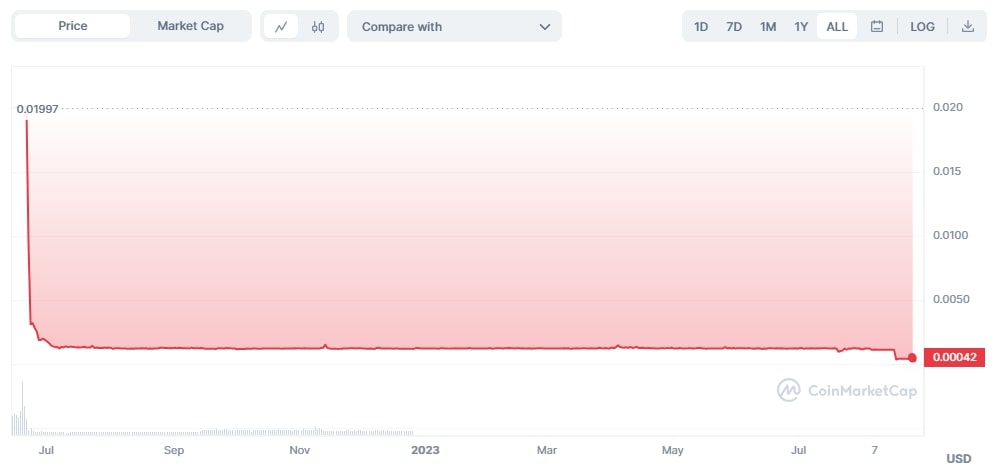Screen dimensions: 994x472
Task: Select the Market Cap tab
Action: 190,26
